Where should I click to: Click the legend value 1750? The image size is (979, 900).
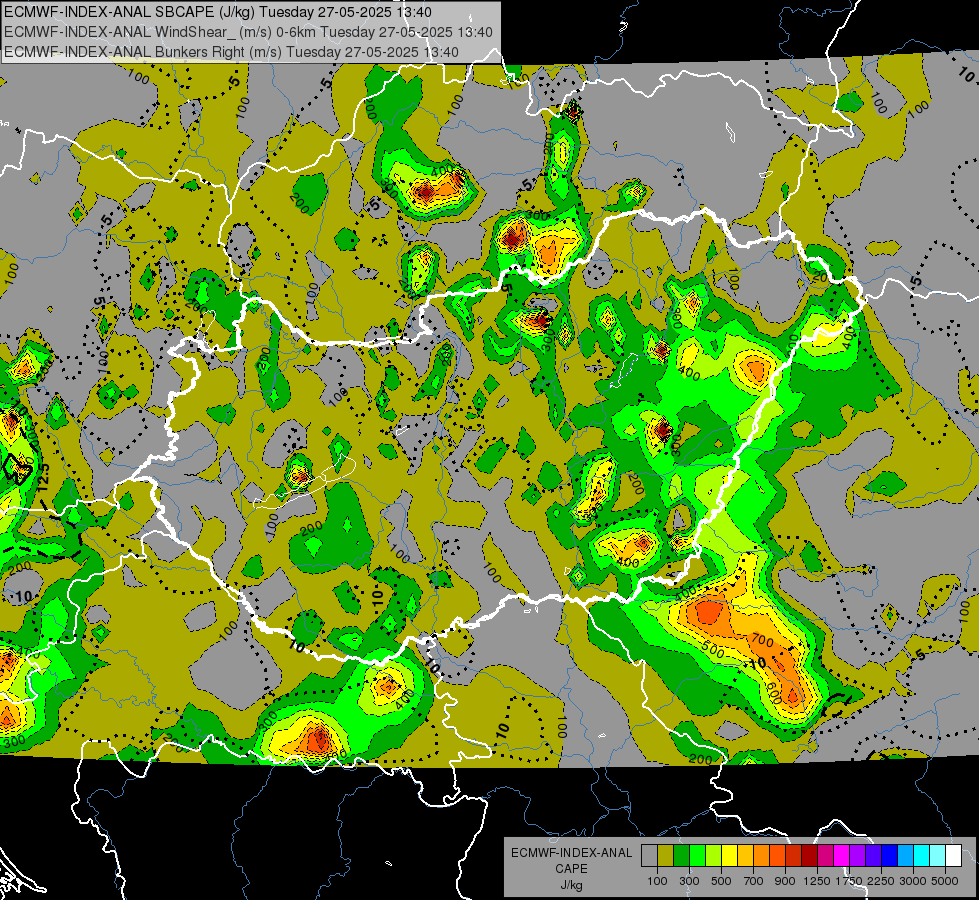[849, 881]
